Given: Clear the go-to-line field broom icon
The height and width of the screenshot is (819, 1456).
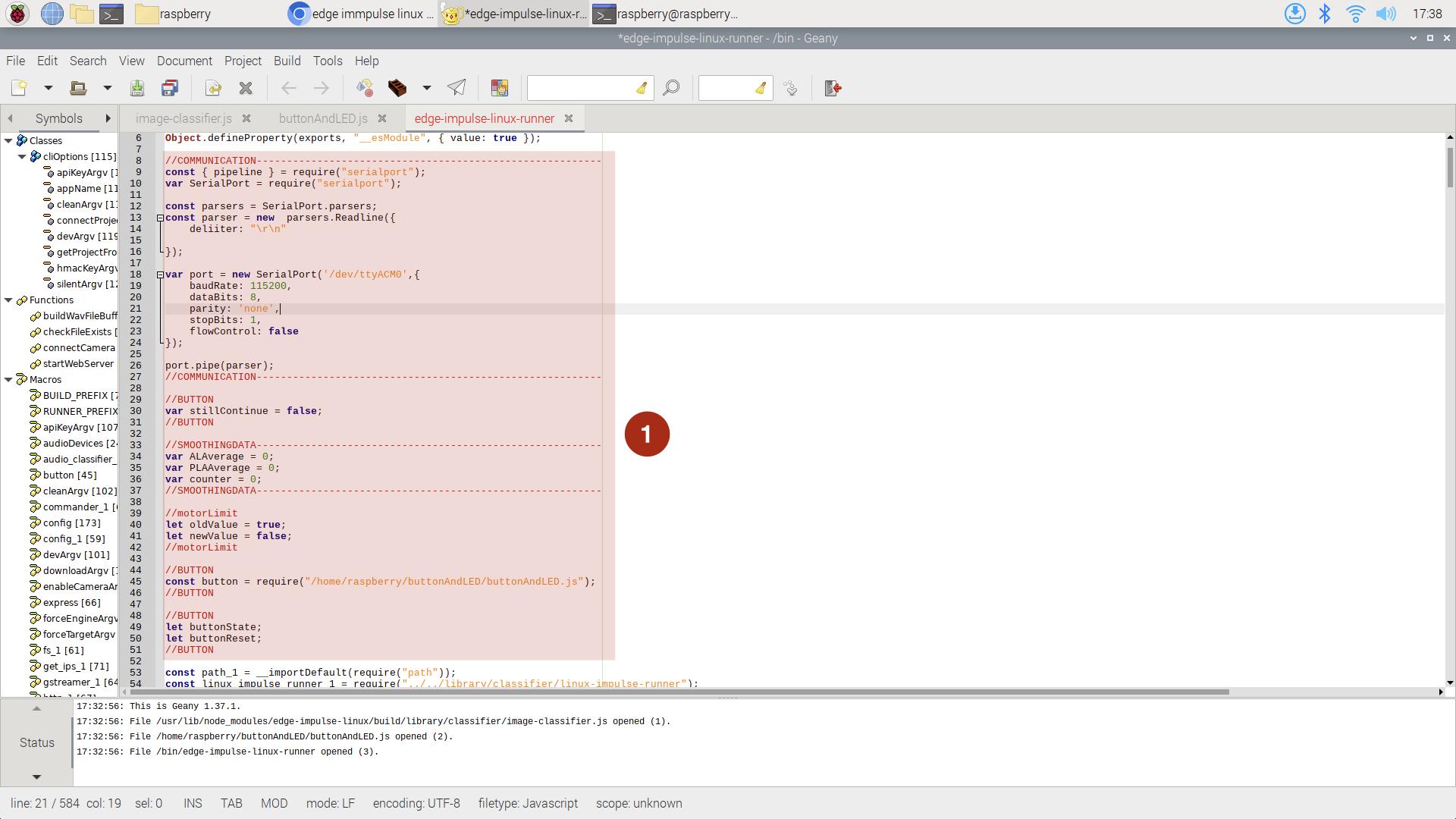Looking at the screenshot, I should 761,88.
